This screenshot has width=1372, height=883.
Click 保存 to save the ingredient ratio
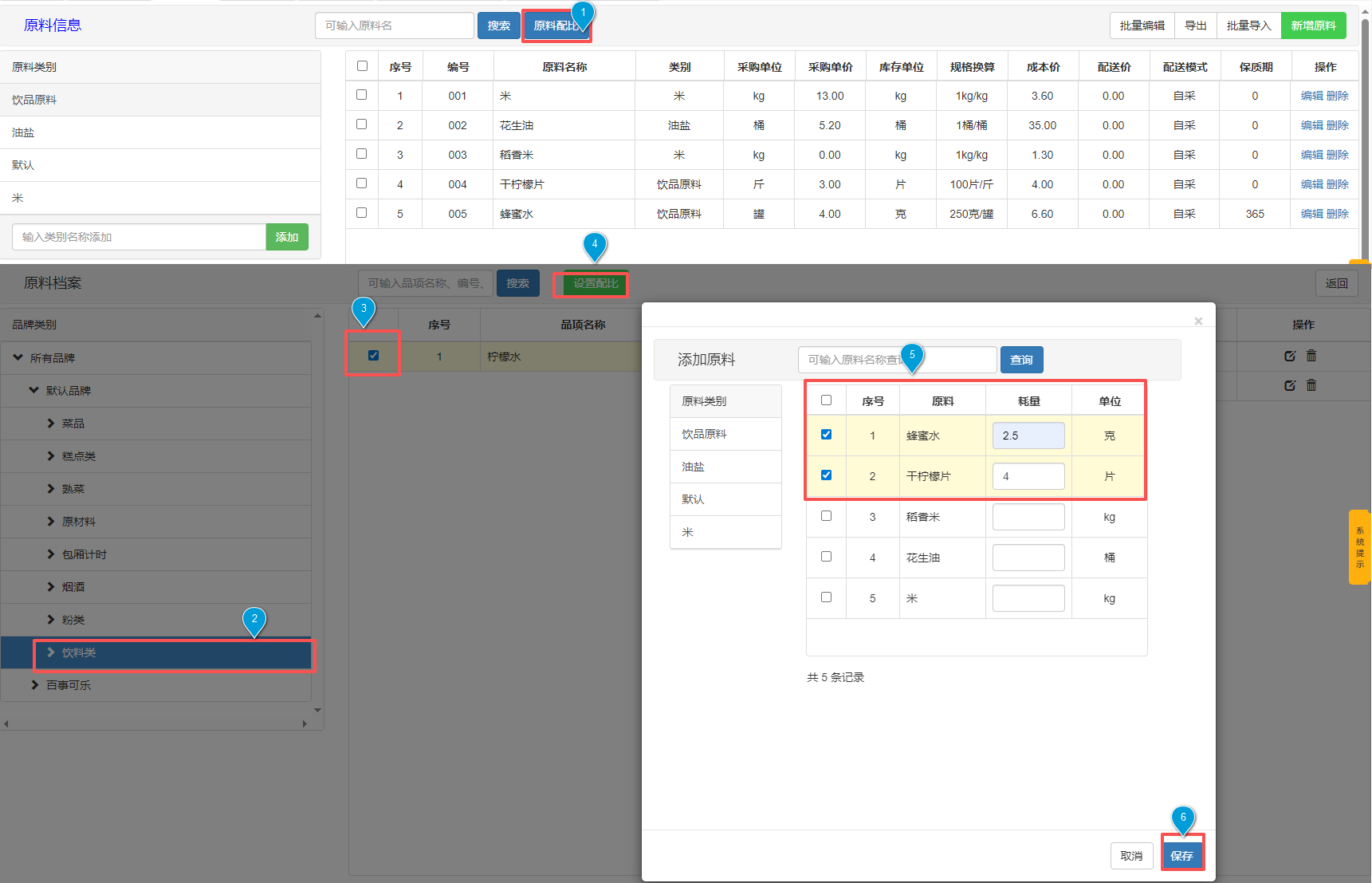click(x=1181, y=855)
